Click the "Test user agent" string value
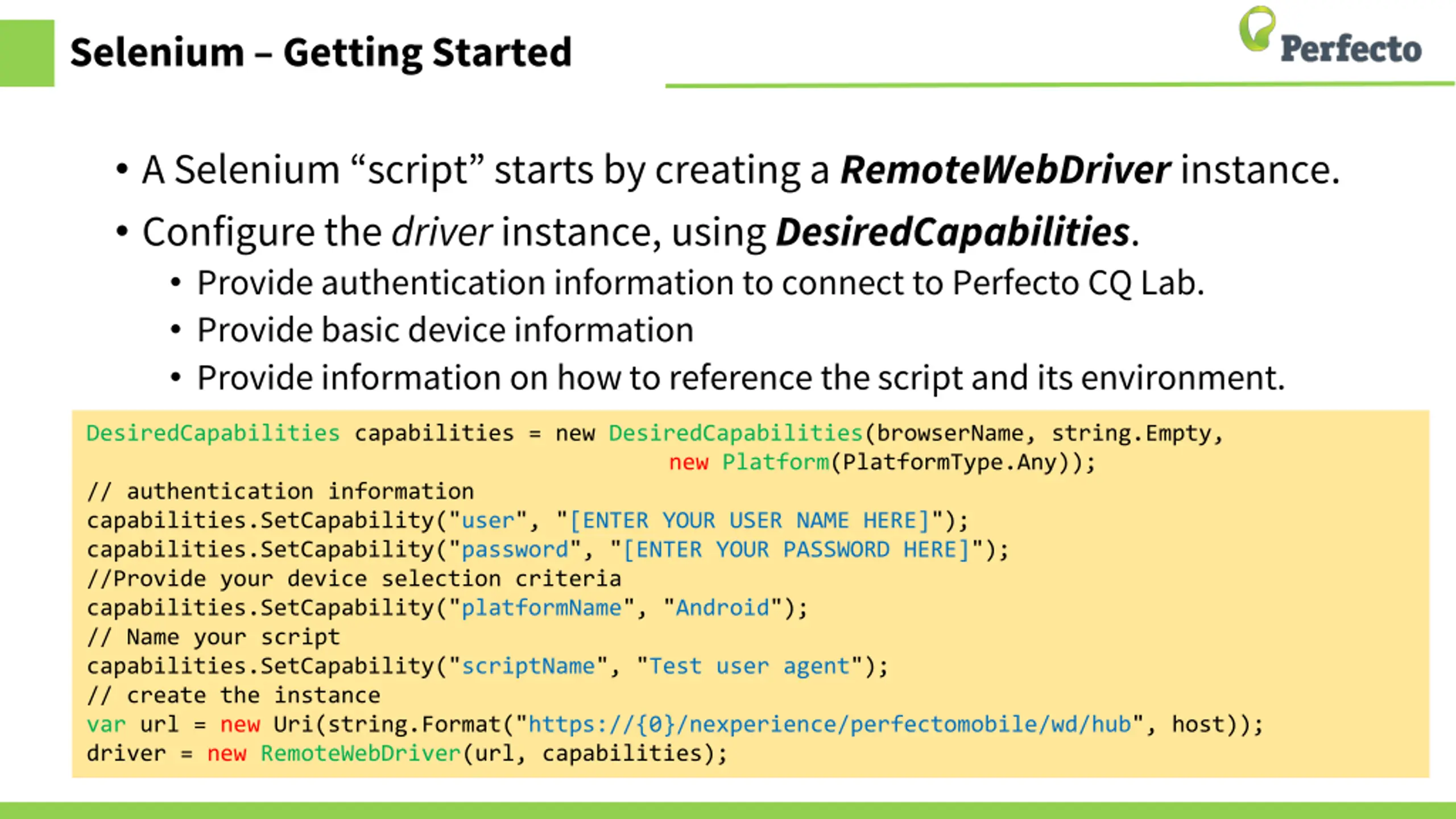This screenshot has height=819, width=1456. (750, 666)
